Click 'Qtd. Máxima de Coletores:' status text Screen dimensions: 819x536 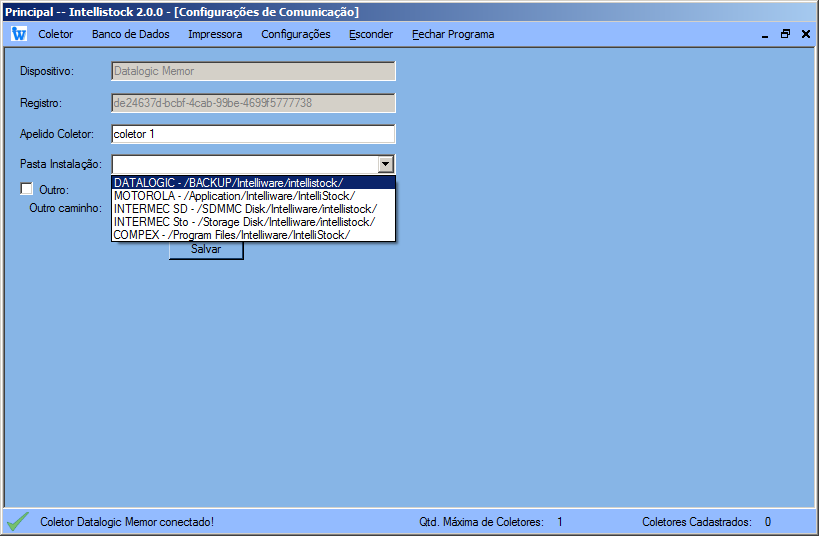coord(481,522)
